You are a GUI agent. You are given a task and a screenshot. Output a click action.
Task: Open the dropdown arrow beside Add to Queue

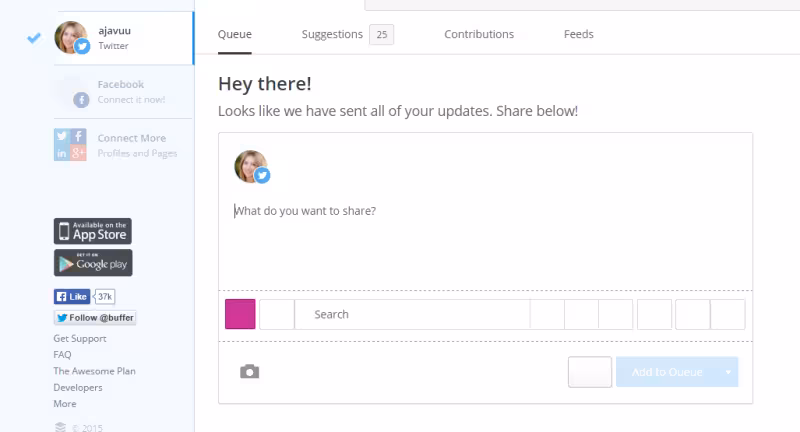point(729,372)
